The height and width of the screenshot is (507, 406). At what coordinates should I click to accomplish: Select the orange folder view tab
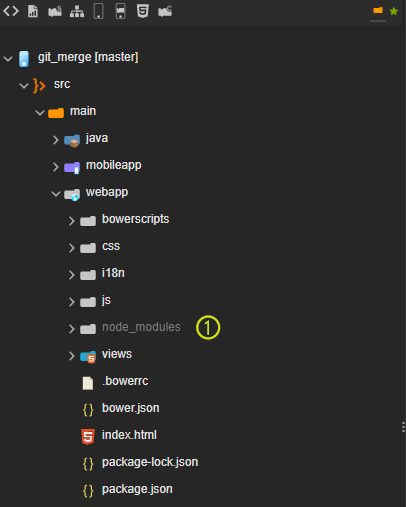coord(378,11)
